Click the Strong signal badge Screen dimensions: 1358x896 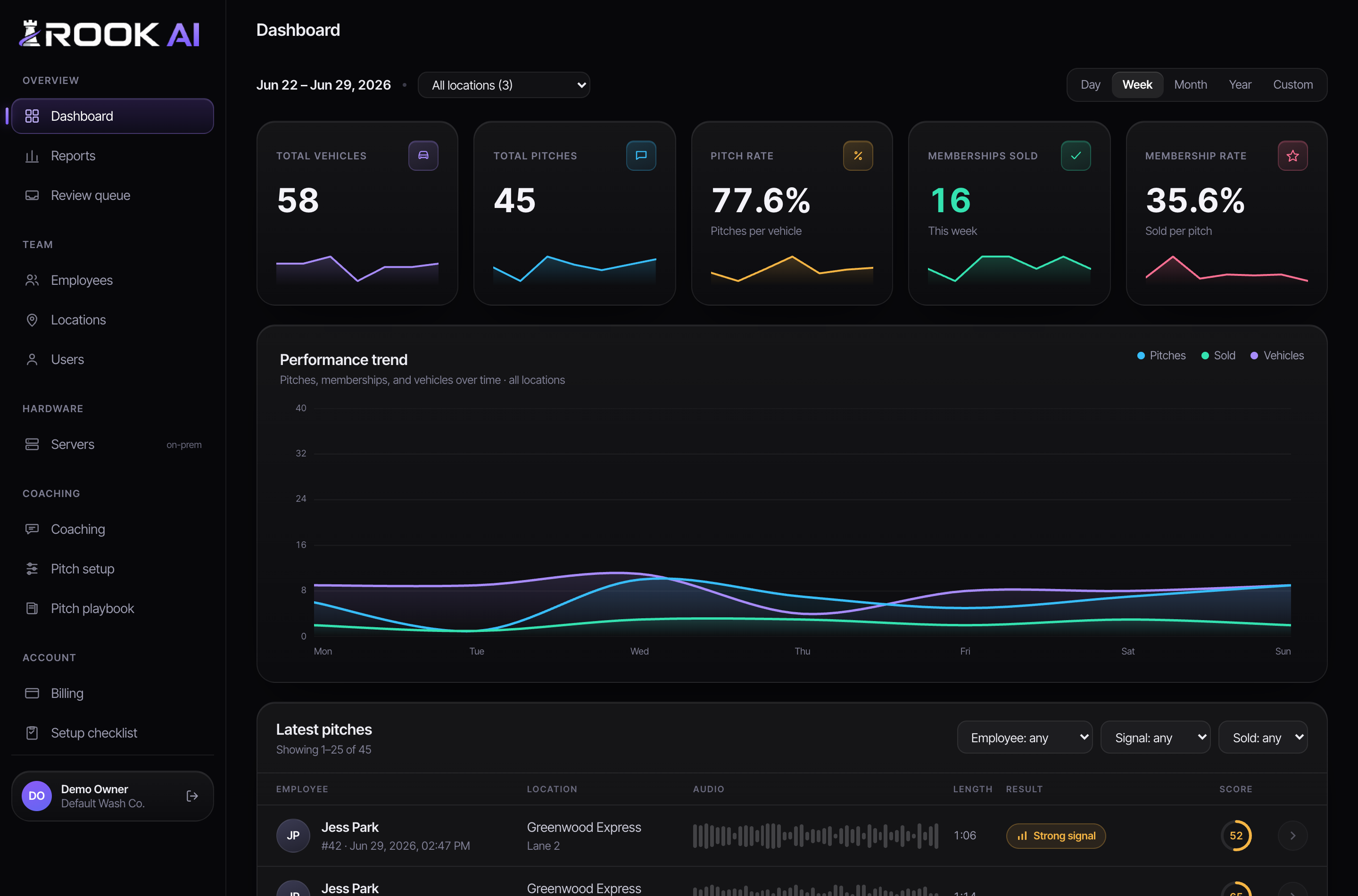tap(1056, 836)
